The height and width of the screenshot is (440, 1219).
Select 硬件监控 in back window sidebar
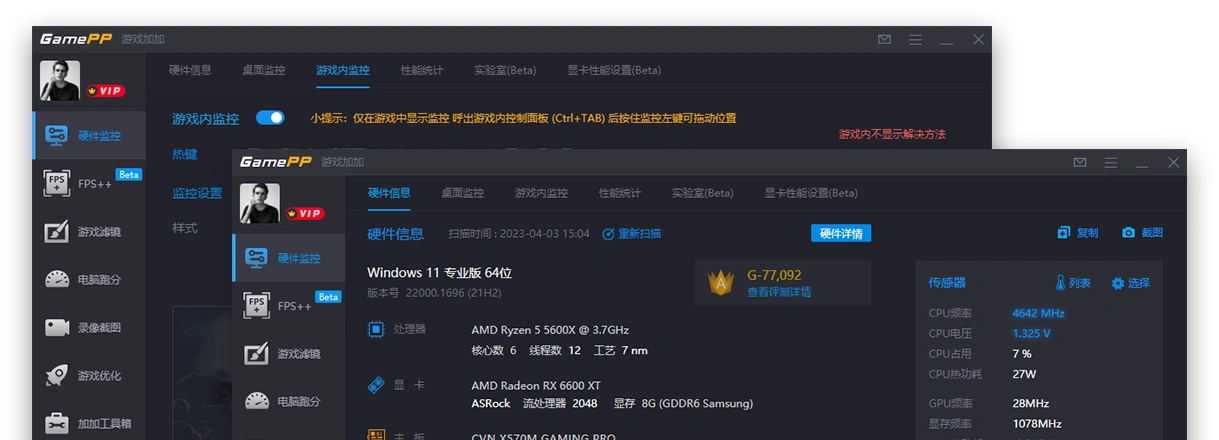tap(89, 136)
